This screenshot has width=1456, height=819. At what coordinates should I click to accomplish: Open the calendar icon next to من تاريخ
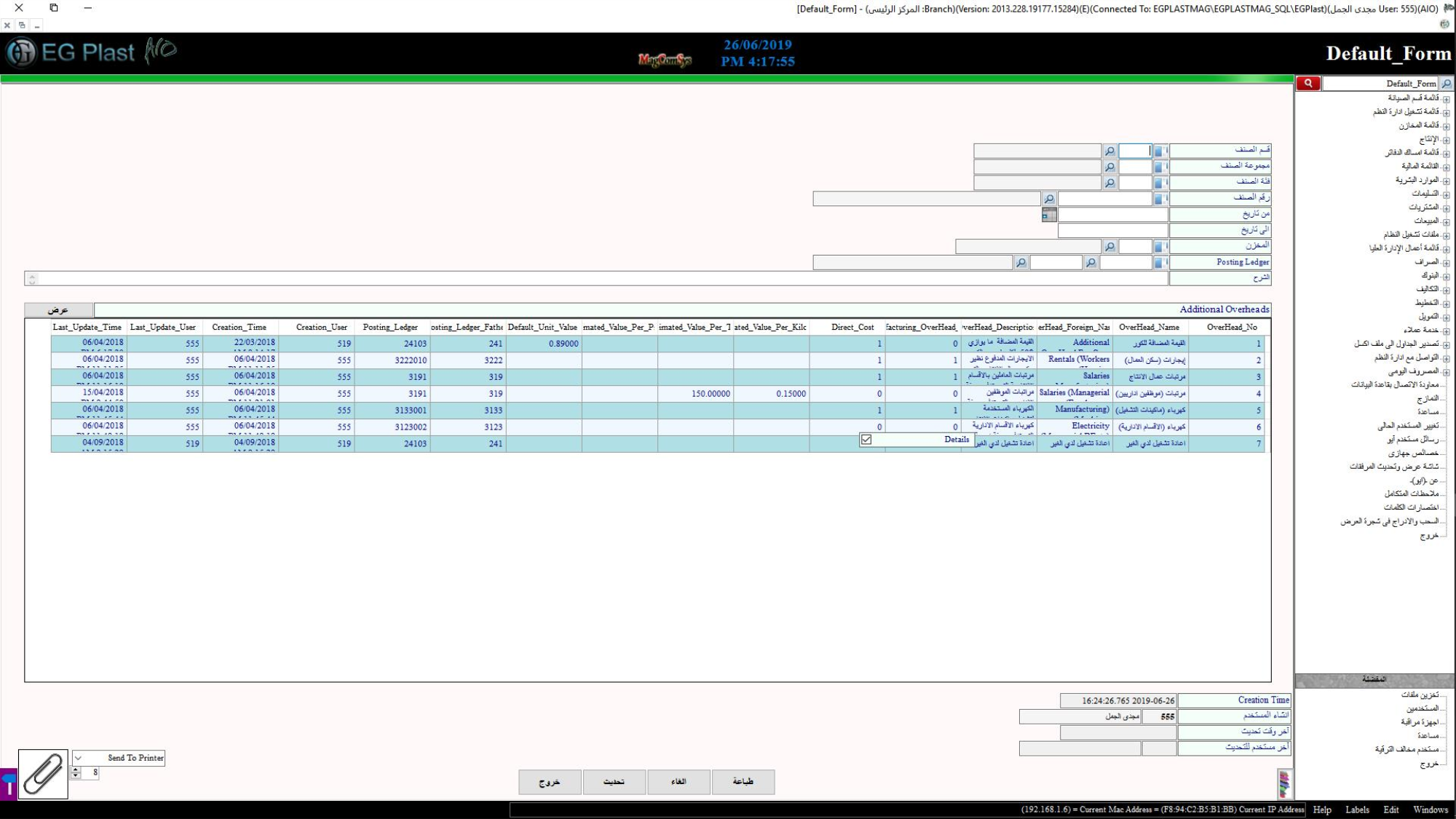[1049, 215]
